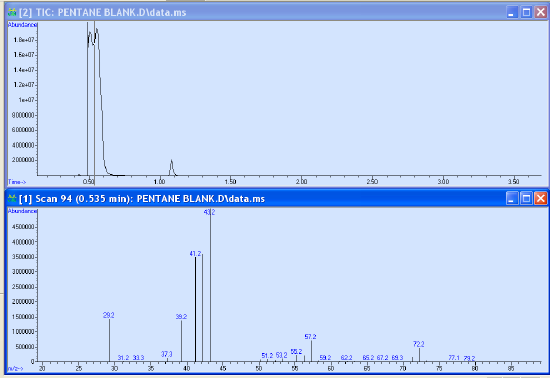Close the Scan 94 spectrum window
This screenshot has width=550, height=378.
[x=541, y=199]
